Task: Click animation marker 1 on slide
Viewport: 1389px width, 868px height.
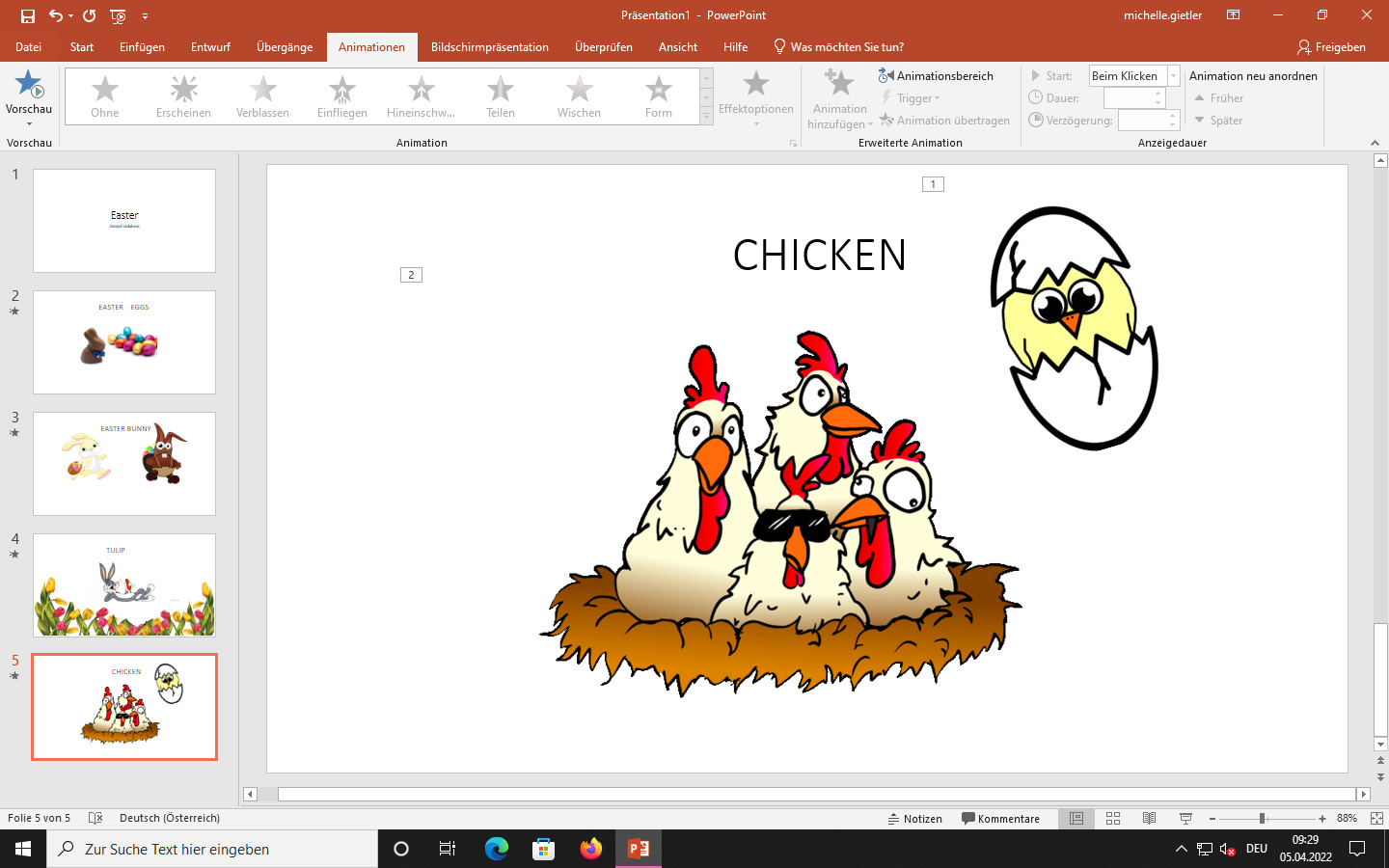Action: tap(933, 184)
